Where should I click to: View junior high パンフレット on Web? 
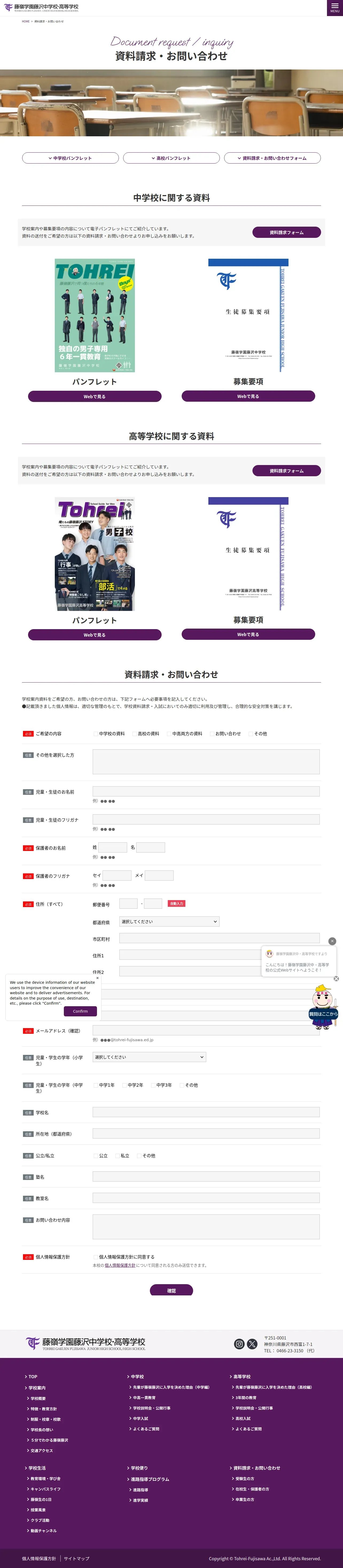[95, 396]
